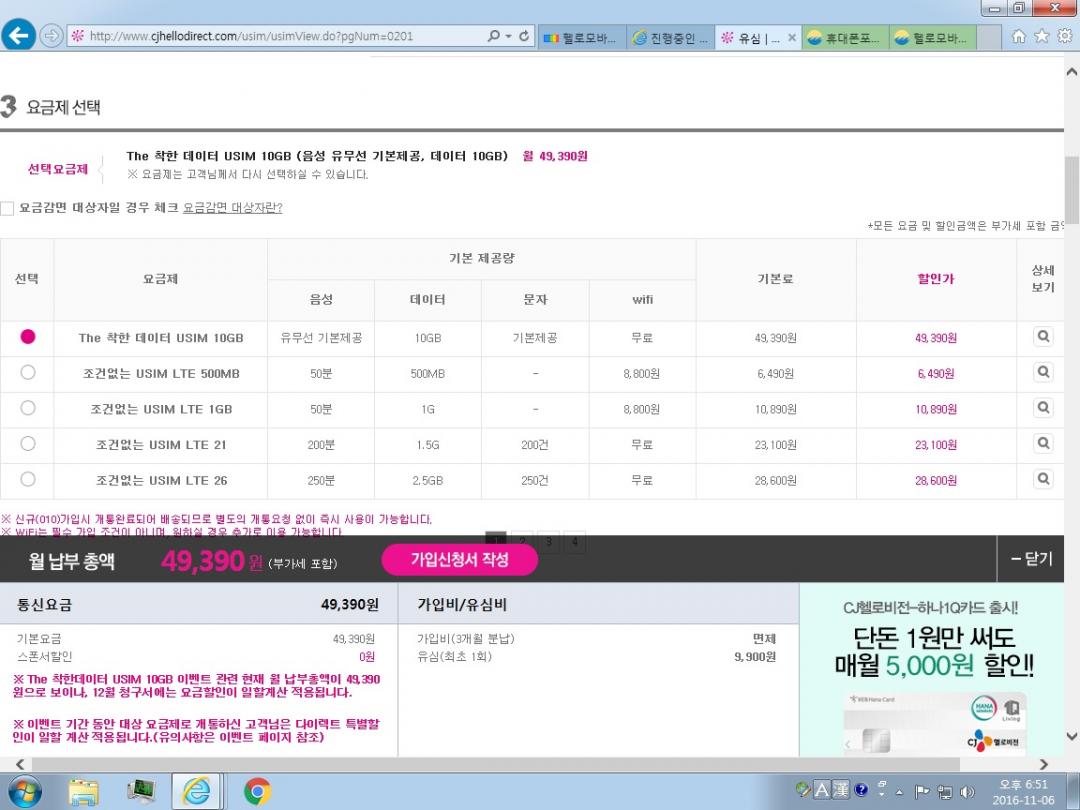This screenshot has width=1080, height=810.
Task: Collapse the summary panel with 닫기
Action: click(1032, 559)
